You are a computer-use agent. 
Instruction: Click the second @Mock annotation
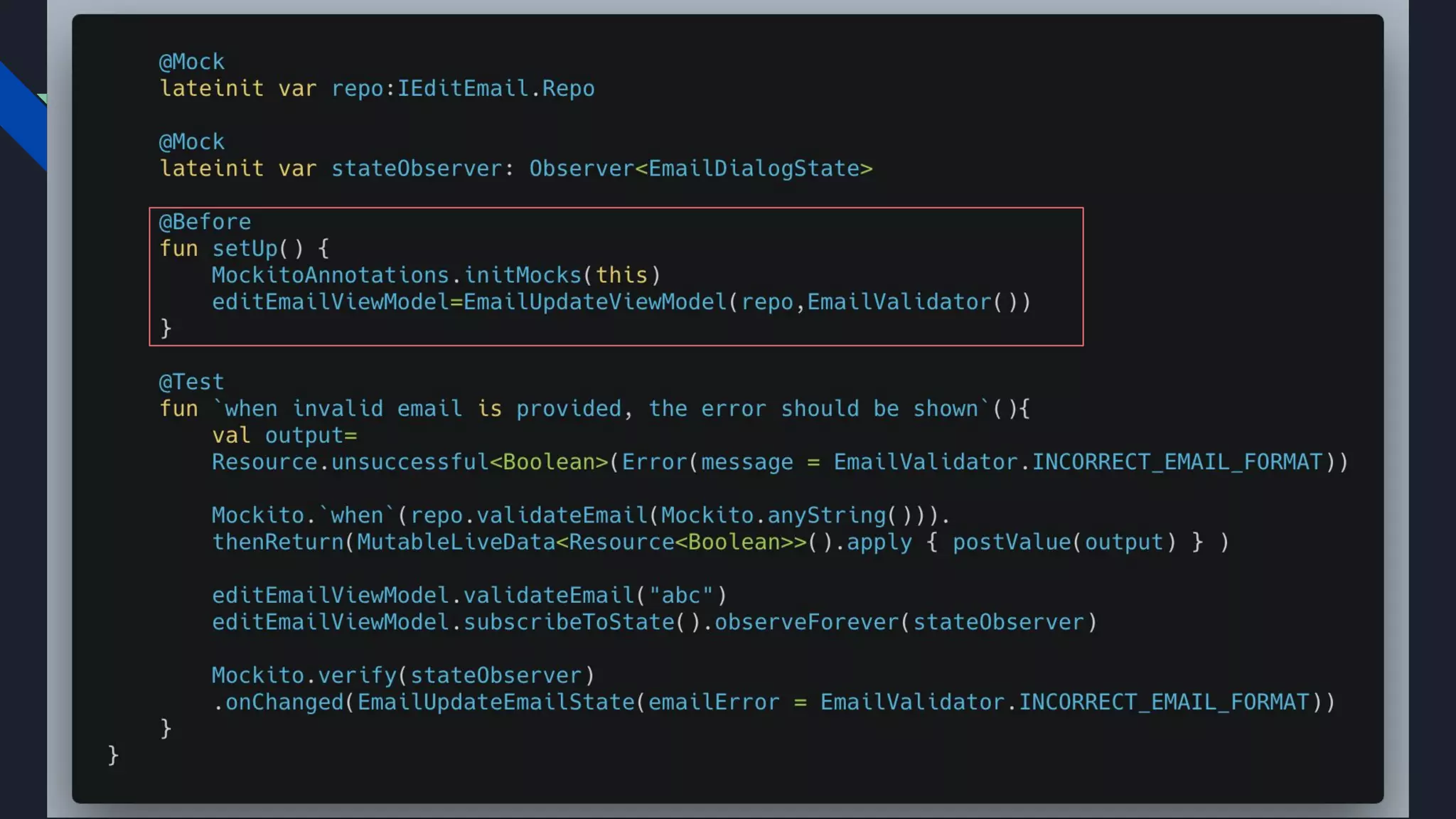pyautogui.click(x=191, y=142)
